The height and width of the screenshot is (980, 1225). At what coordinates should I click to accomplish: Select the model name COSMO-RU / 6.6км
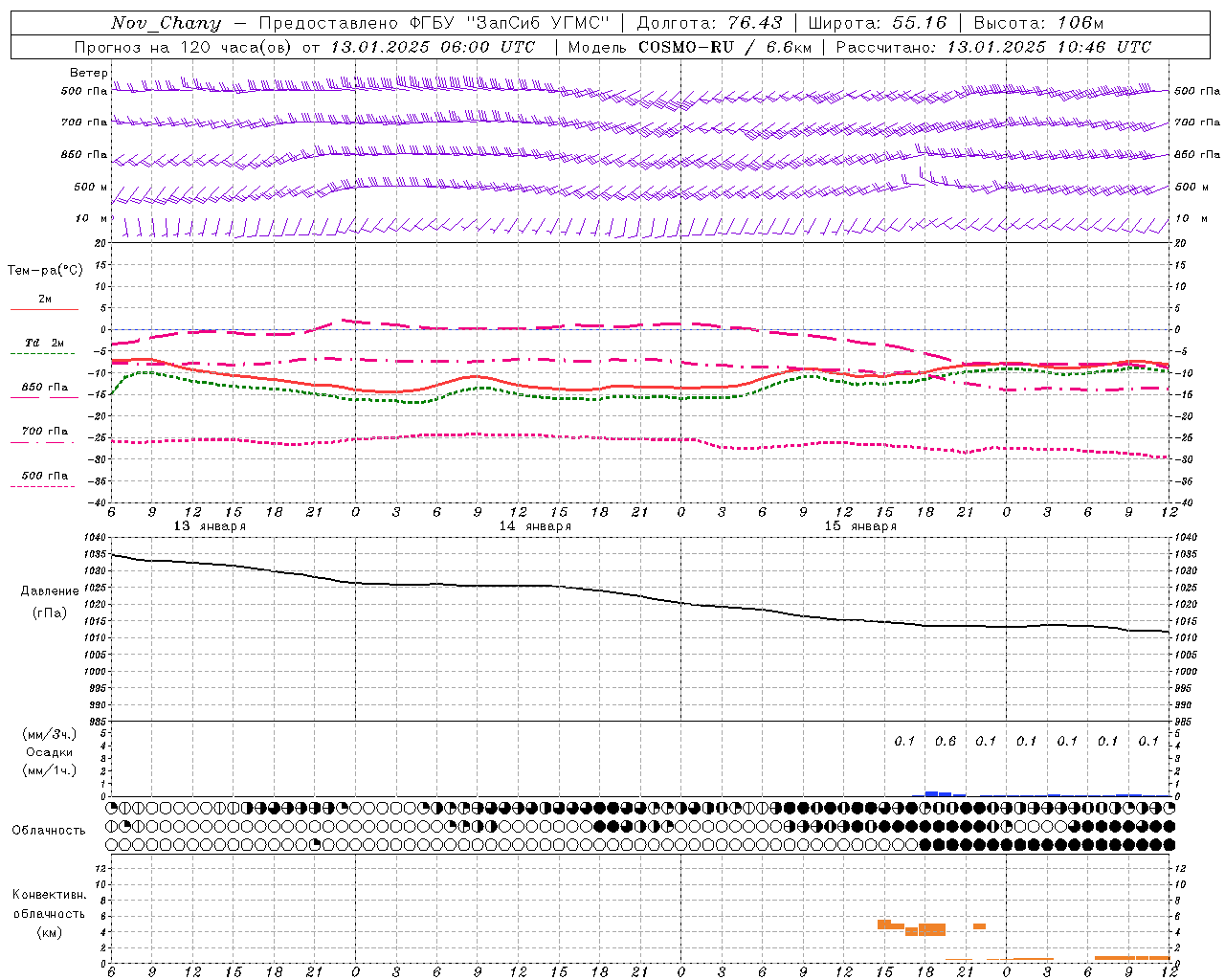click(x=724, y=47)
